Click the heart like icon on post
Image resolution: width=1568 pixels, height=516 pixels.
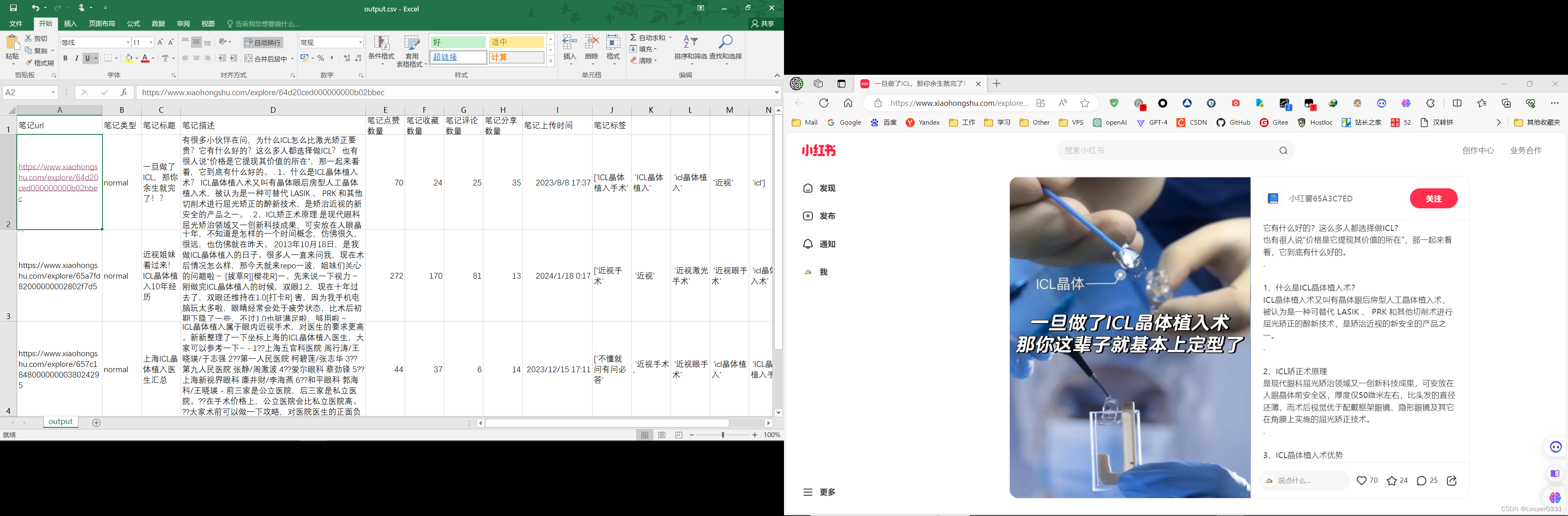click(1361, 481)
